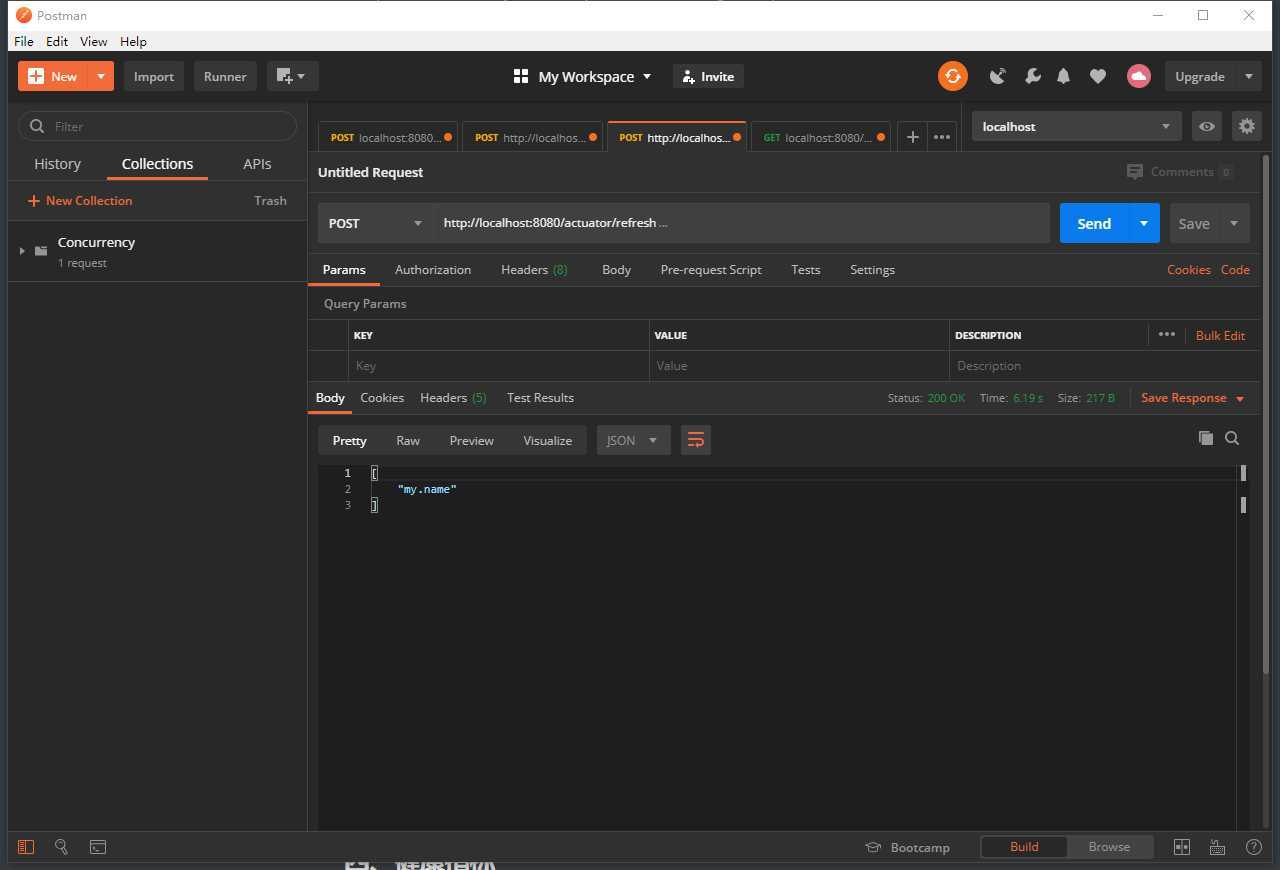
Task: Open Find and Replace icon in status bar
Action: (61, 847)
